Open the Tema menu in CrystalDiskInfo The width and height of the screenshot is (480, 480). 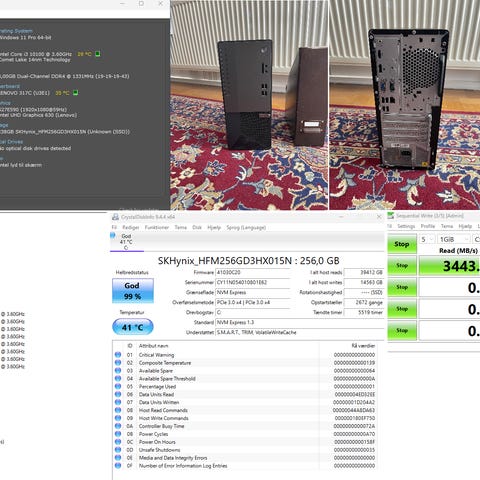(180, 227)
